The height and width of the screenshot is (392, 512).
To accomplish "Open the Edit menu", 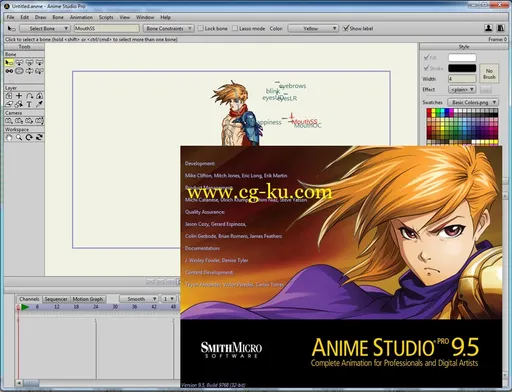I will click(24, 17).
